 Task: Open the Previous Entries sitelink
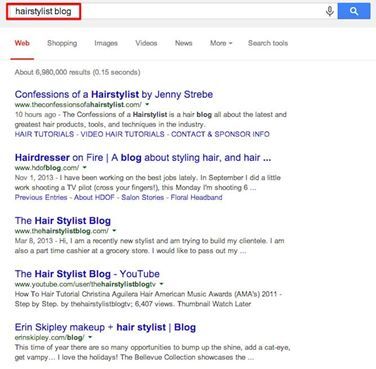tap(41, 197)
